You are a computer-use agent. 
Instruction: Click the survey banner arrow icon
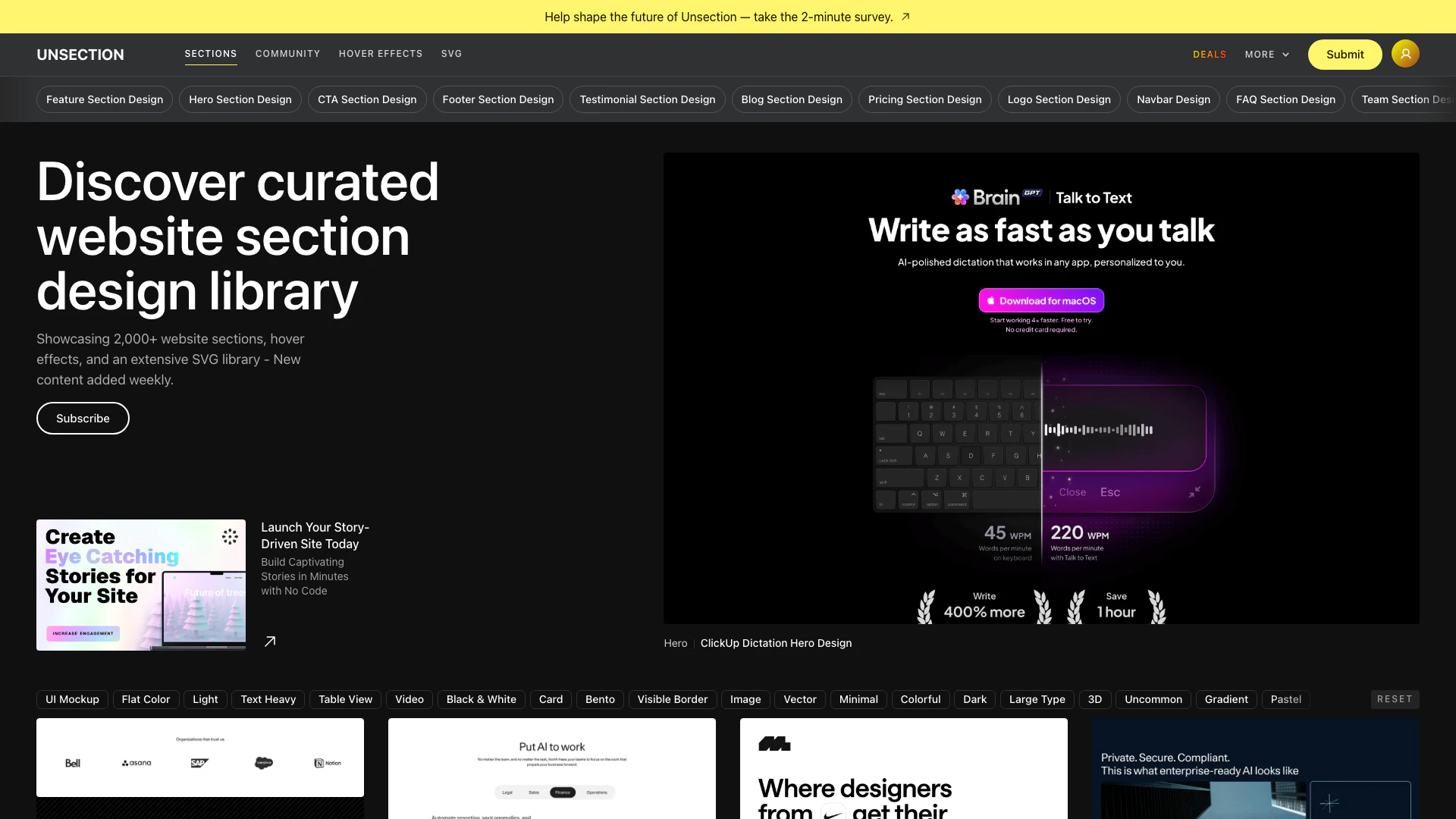[905, 17]
